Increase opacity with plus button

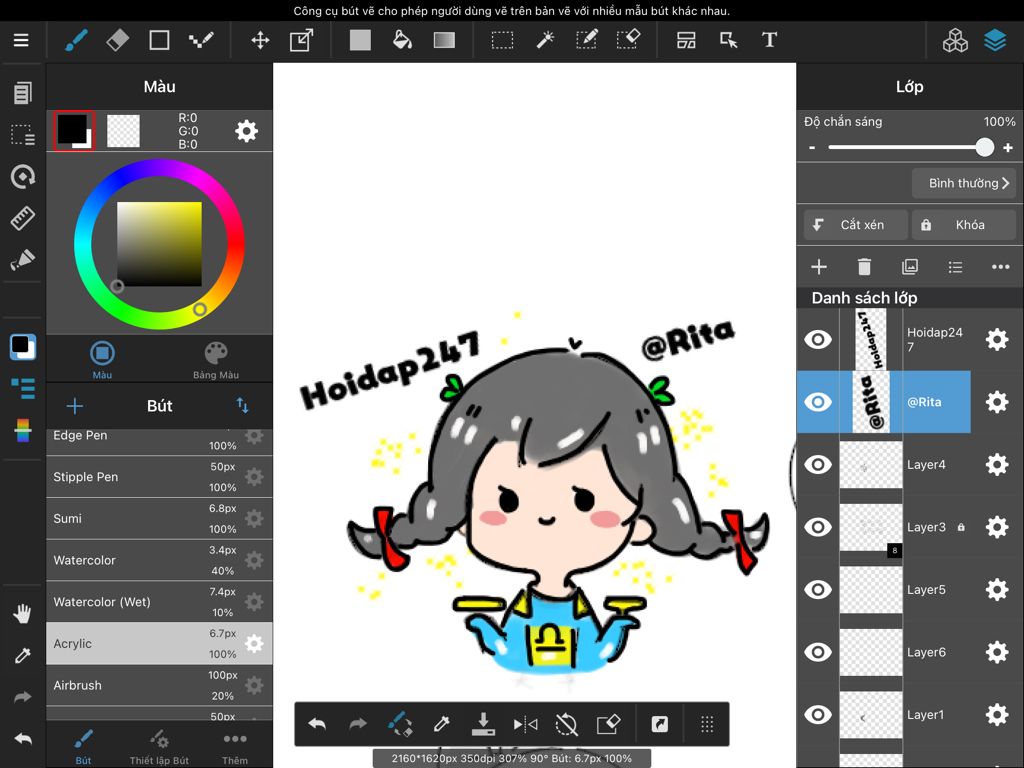pyautogui.click(x=1008, y=148)
